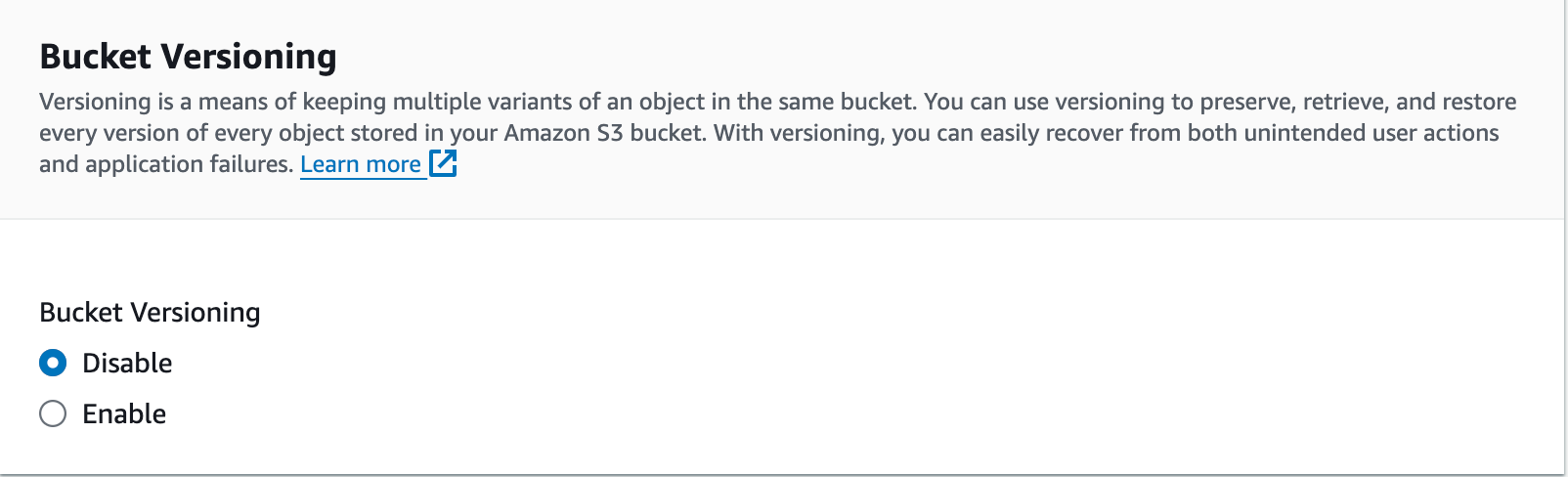
Task: Click the Disable option label text
Action: tap(127, 363)
